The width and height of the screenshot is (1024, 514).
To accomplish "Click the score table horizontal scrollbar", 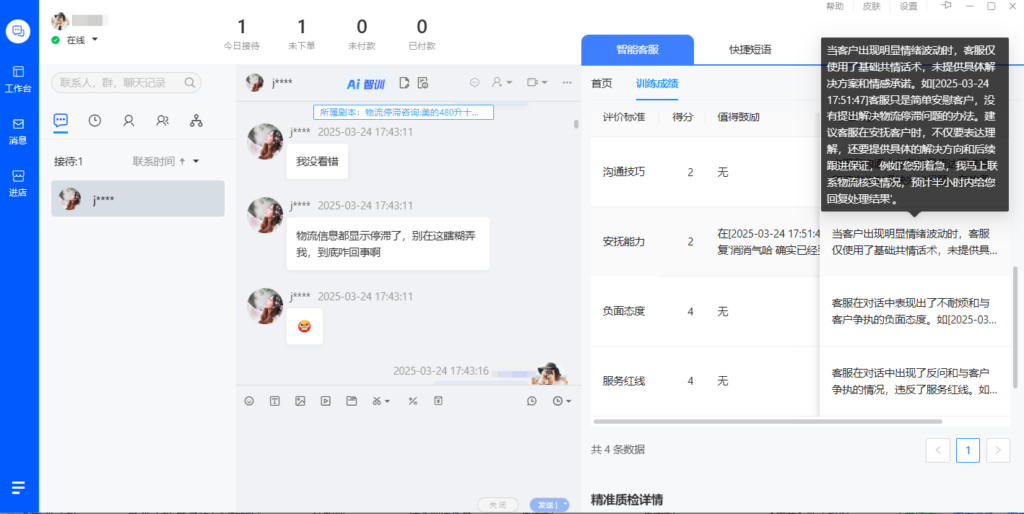I will click(767, 422).
